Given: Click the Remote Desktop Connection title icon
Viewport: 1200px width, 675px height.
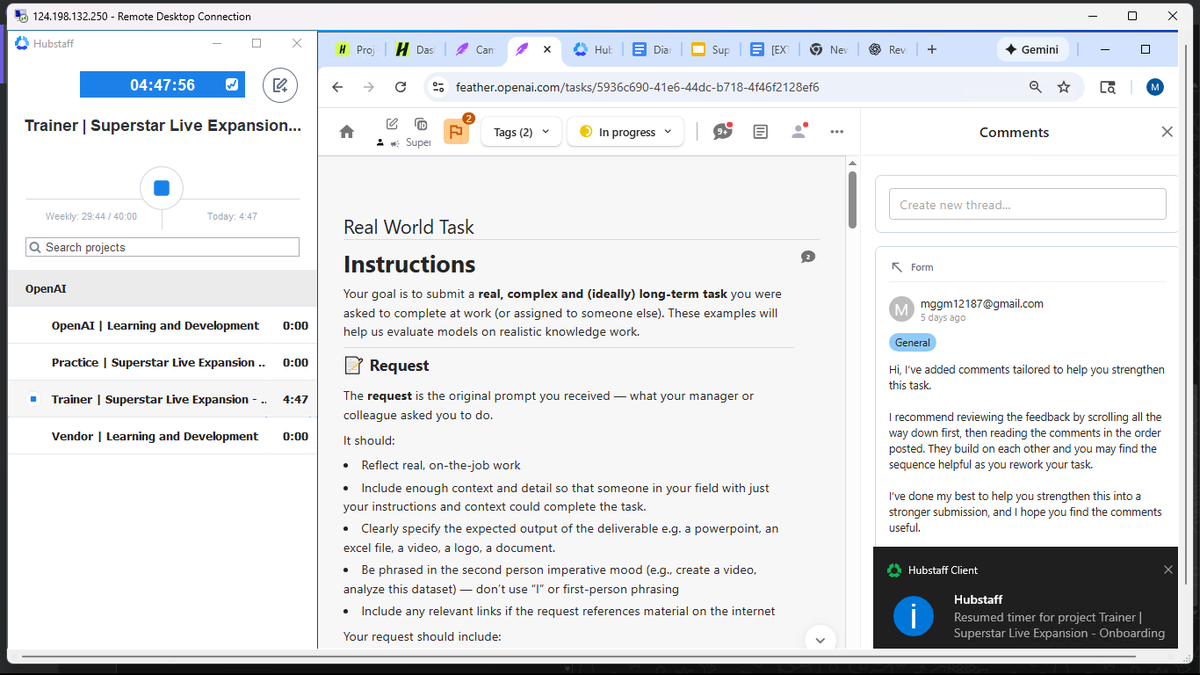Looking at the screenshot, I should pos(22,16).
